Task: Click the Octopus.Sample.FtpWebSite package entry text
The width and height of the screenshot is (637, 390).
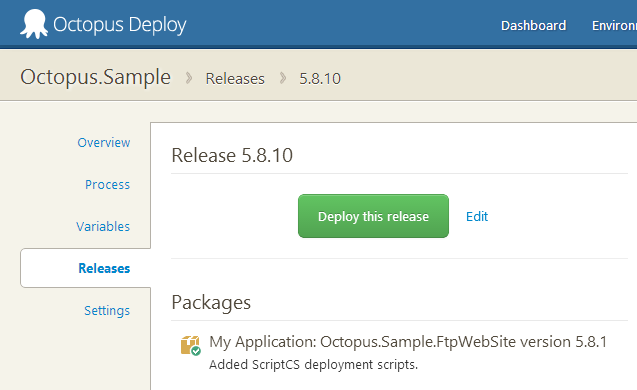Action: 408,342
